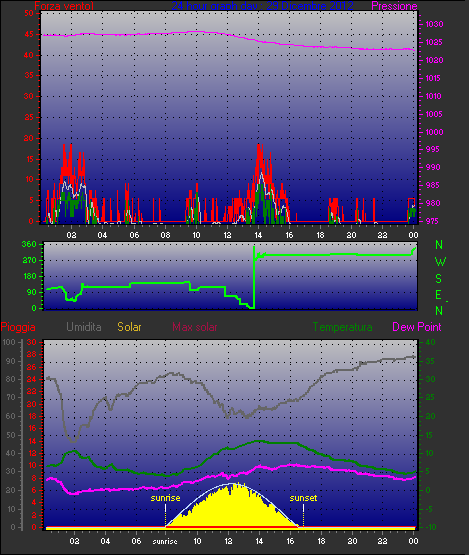This screenshot has height=555, width=469.
Task: Click the 14 hour tick on wind chart
Action: coord(258,235)
